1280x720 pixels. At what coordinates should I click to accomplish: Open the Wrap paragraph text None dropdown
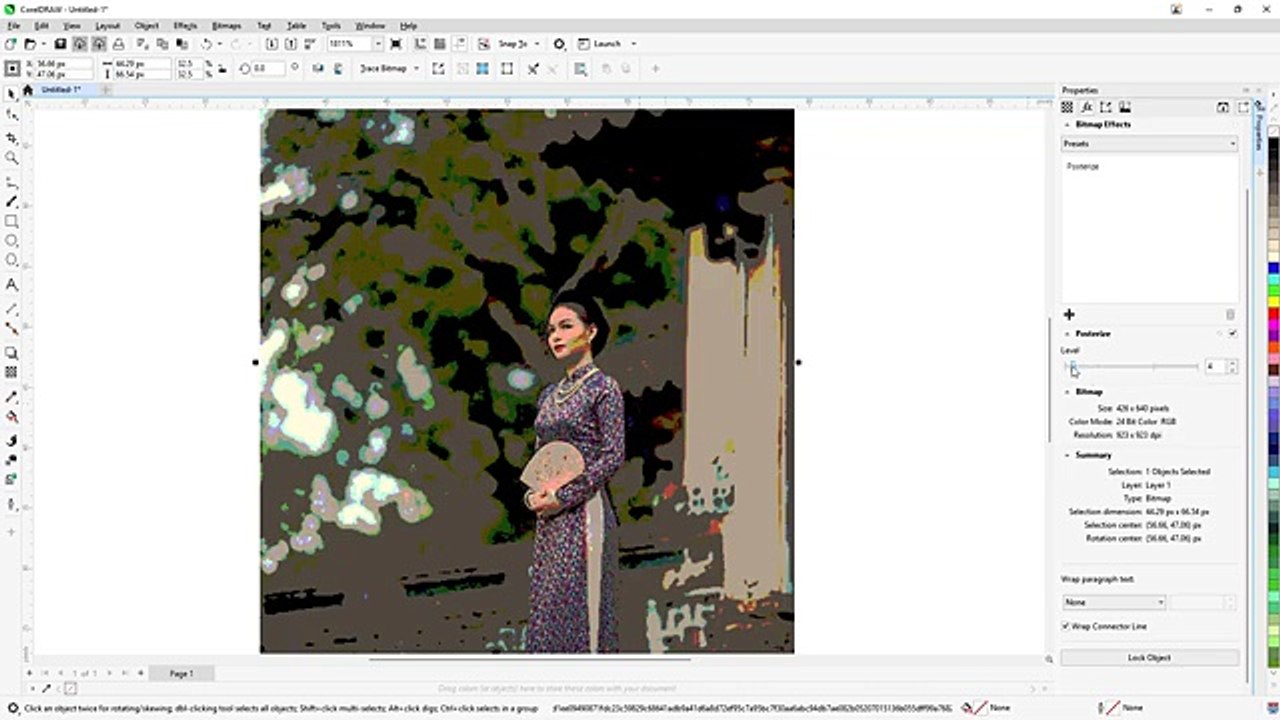click(1114, 602)
